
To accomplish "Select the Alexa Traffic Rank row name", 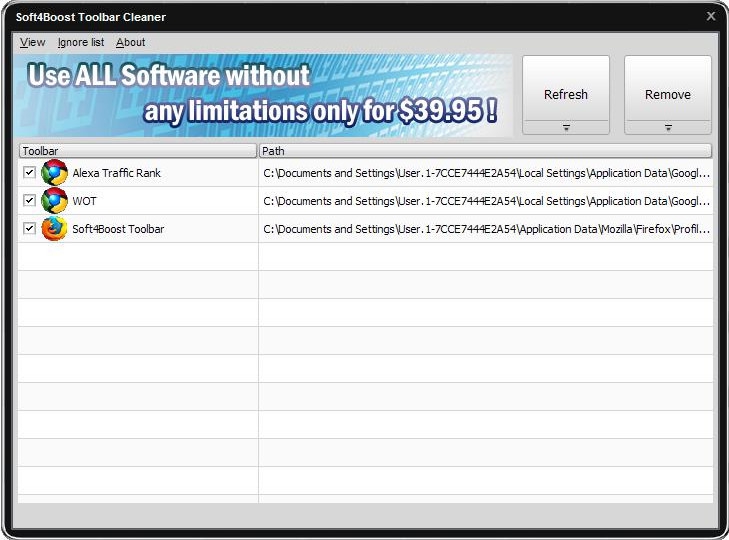I will tap(116, 173).
